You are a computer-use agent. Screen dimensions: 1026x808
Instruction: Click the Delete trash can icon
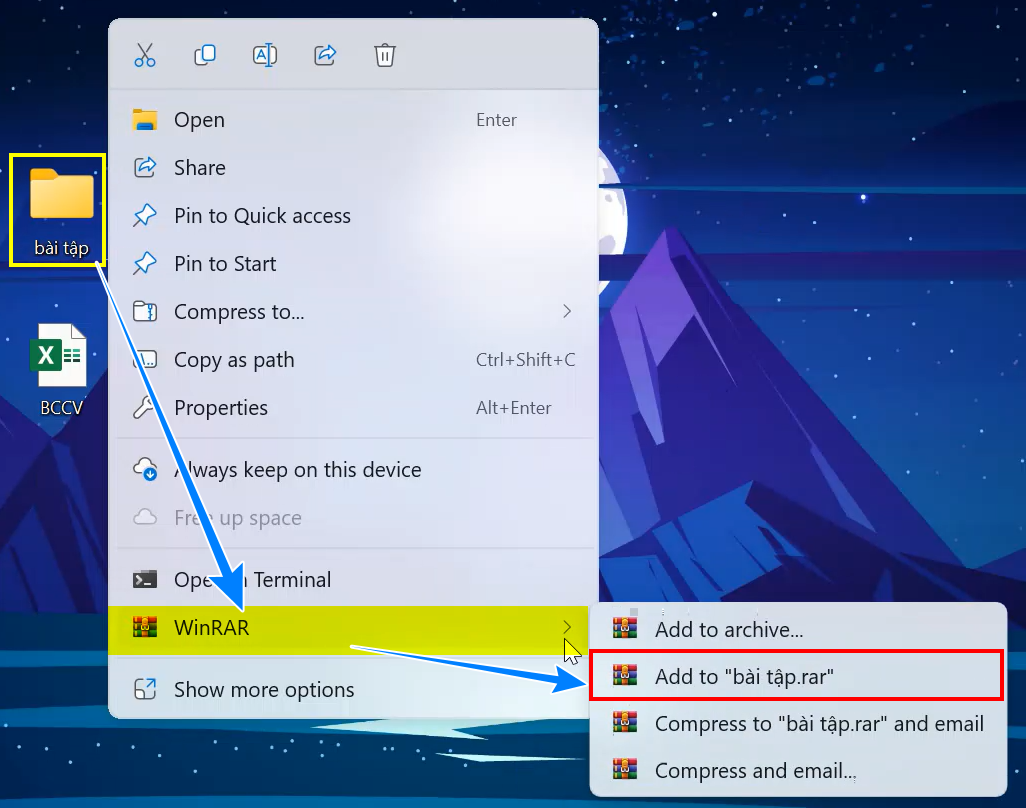point(385,55)
